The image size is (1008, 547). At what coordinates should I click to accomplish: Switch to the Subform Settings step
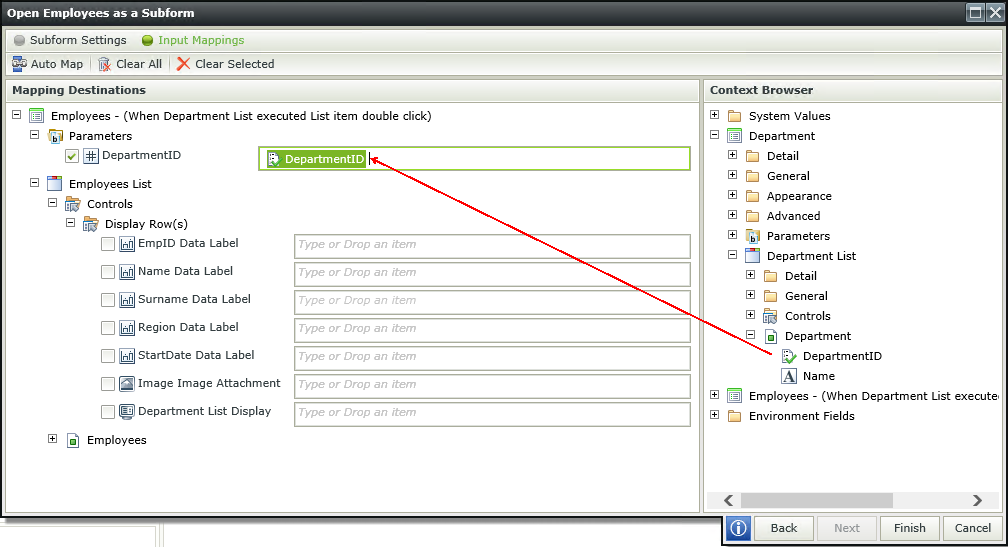(70, 40)
